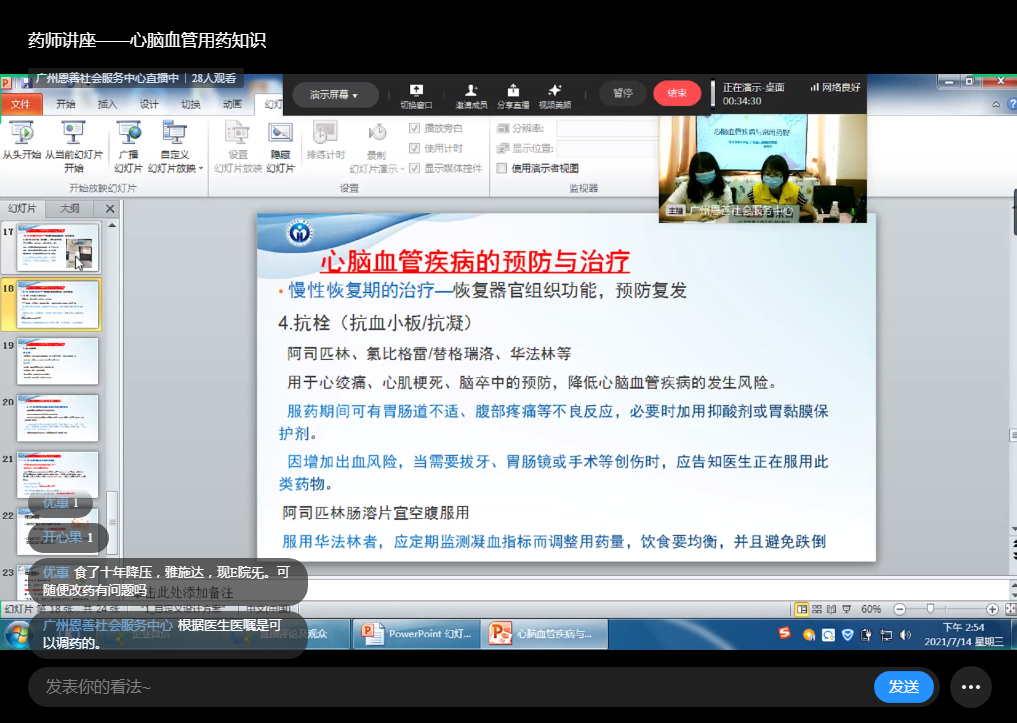Click the Video Beauty (视频美颜) icon
The image size is (1017, 723).
pos(555,96)
